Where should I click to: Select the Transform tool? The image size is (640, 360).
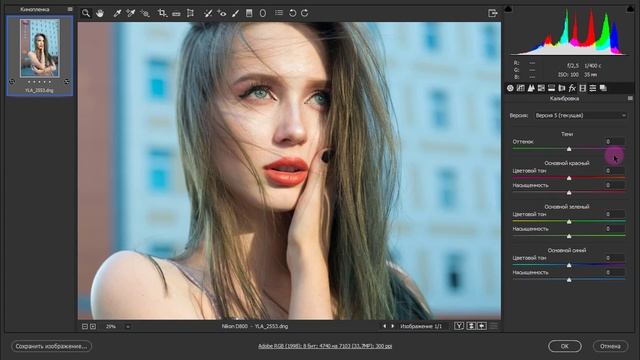[190, 13]
